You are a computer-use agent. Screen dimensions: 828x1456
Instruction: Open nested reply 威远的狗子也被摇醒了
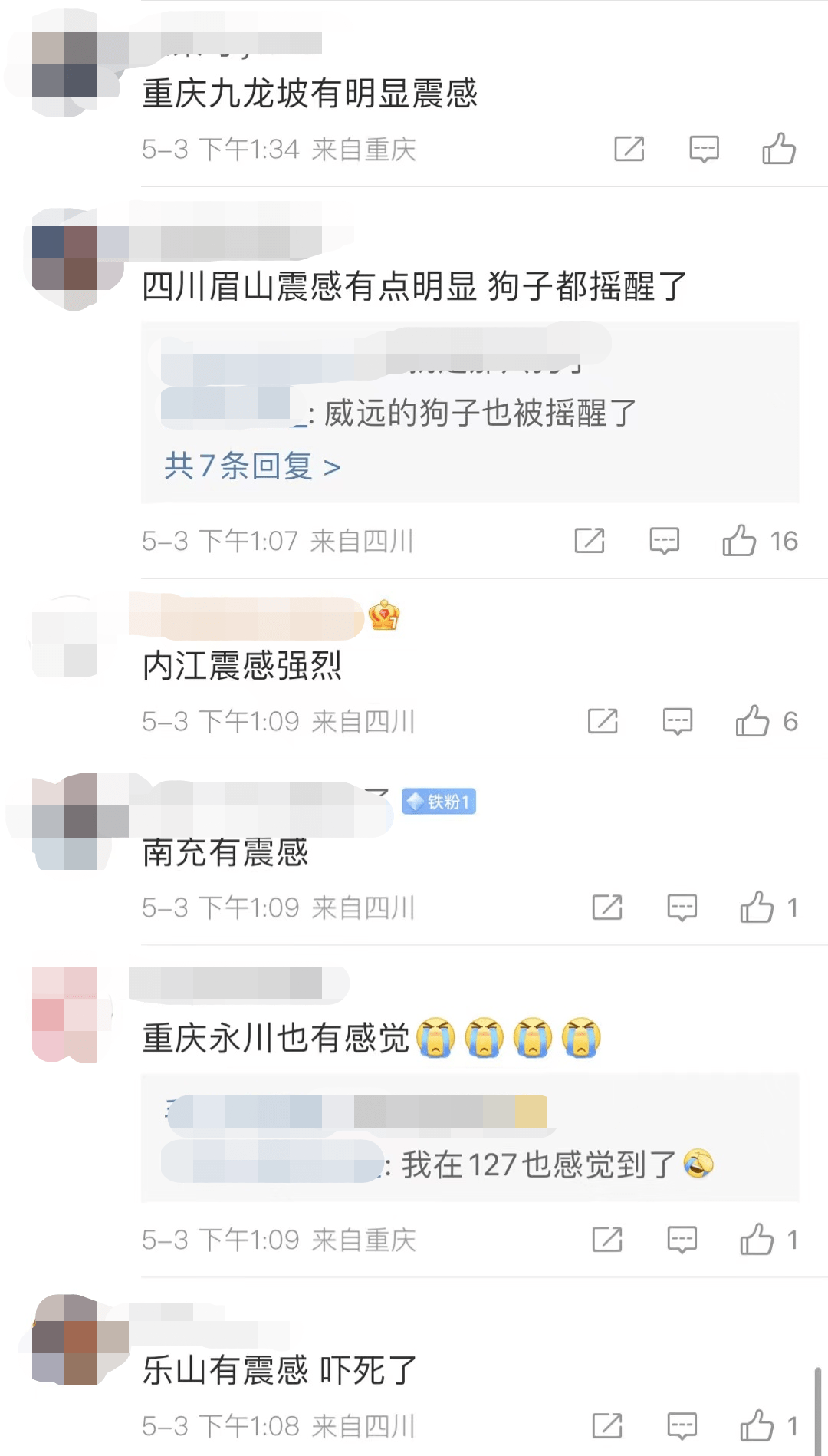click(x=399, y=413)
